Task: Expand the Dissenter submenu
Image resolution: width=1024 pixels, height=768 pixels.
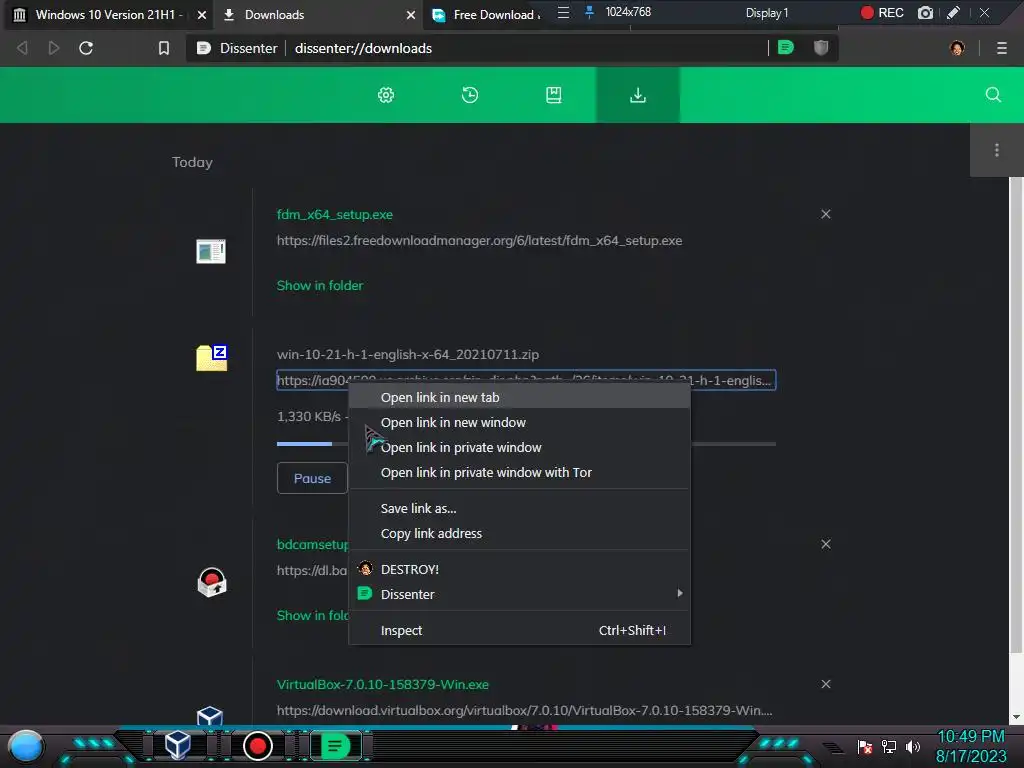Action: (x=520, y=594)
